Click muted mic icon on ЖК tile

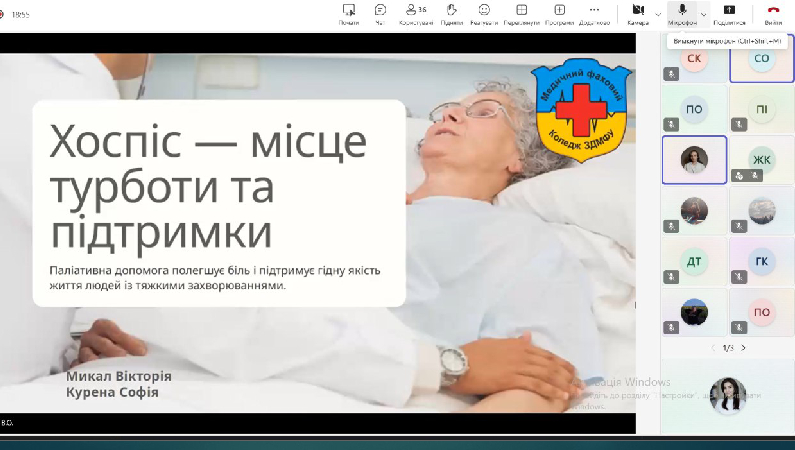[x=754, y=176]
